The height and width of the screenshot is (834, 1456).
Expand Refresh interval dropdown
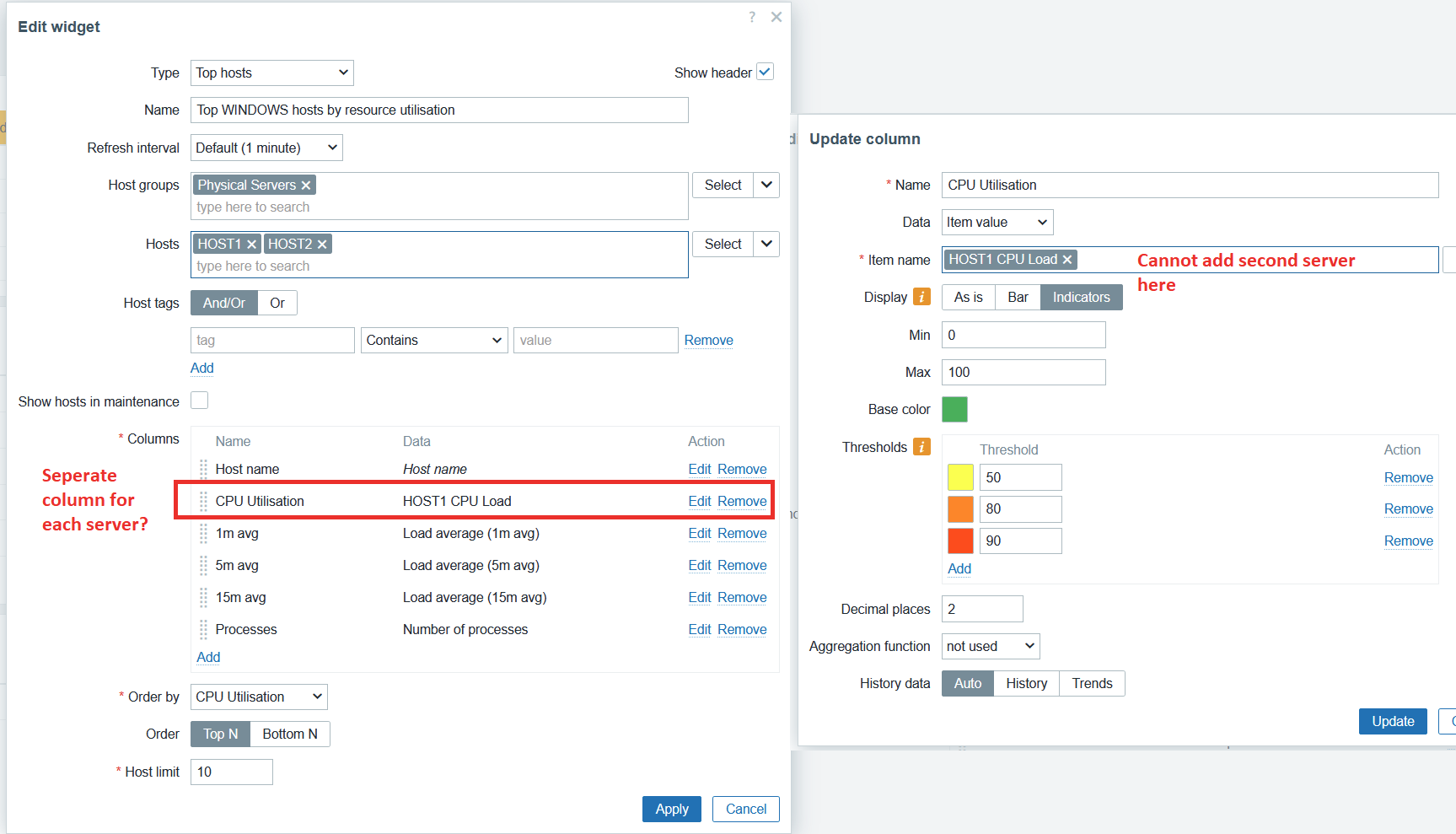click(266, 148)
